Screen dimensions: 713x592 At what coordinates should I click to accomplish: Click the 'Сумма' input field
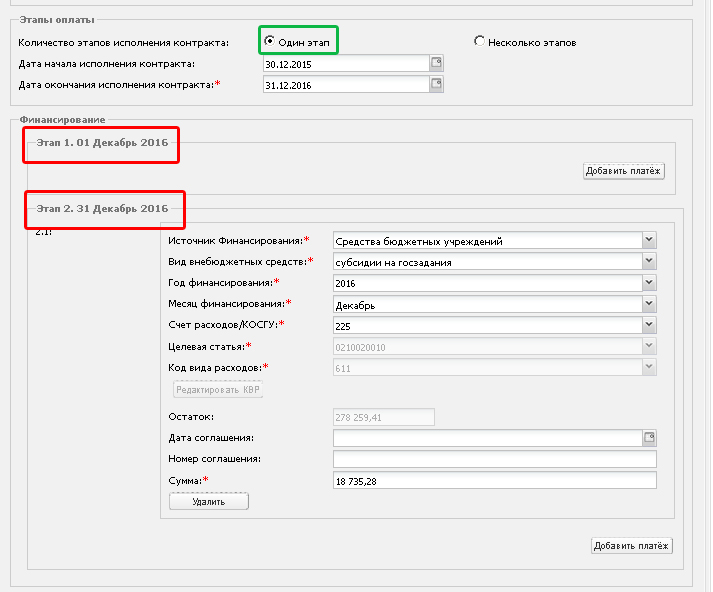494,481
